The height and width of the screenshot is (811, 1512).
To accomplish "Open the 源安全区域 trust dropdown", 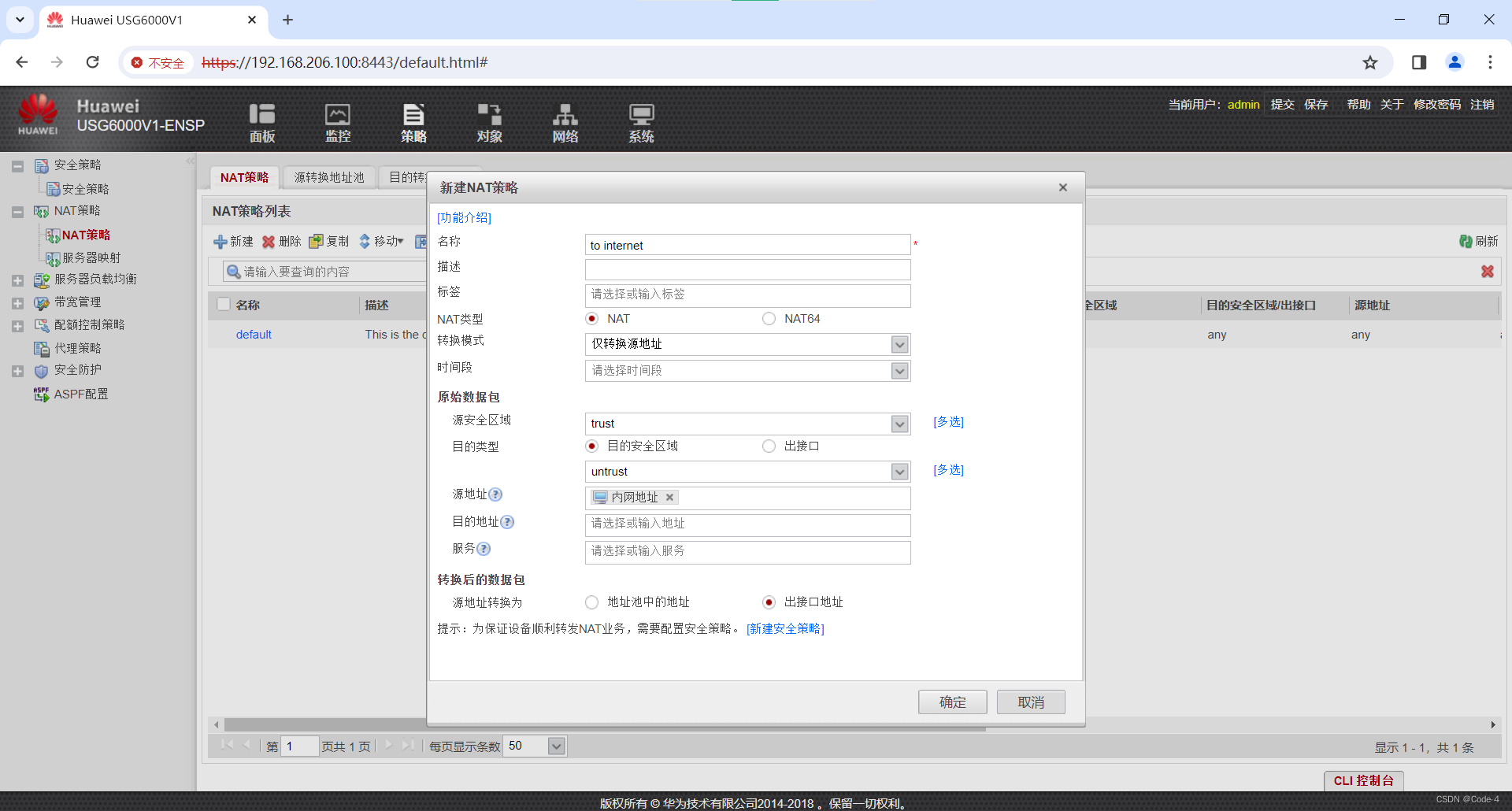I will [900, 424].
